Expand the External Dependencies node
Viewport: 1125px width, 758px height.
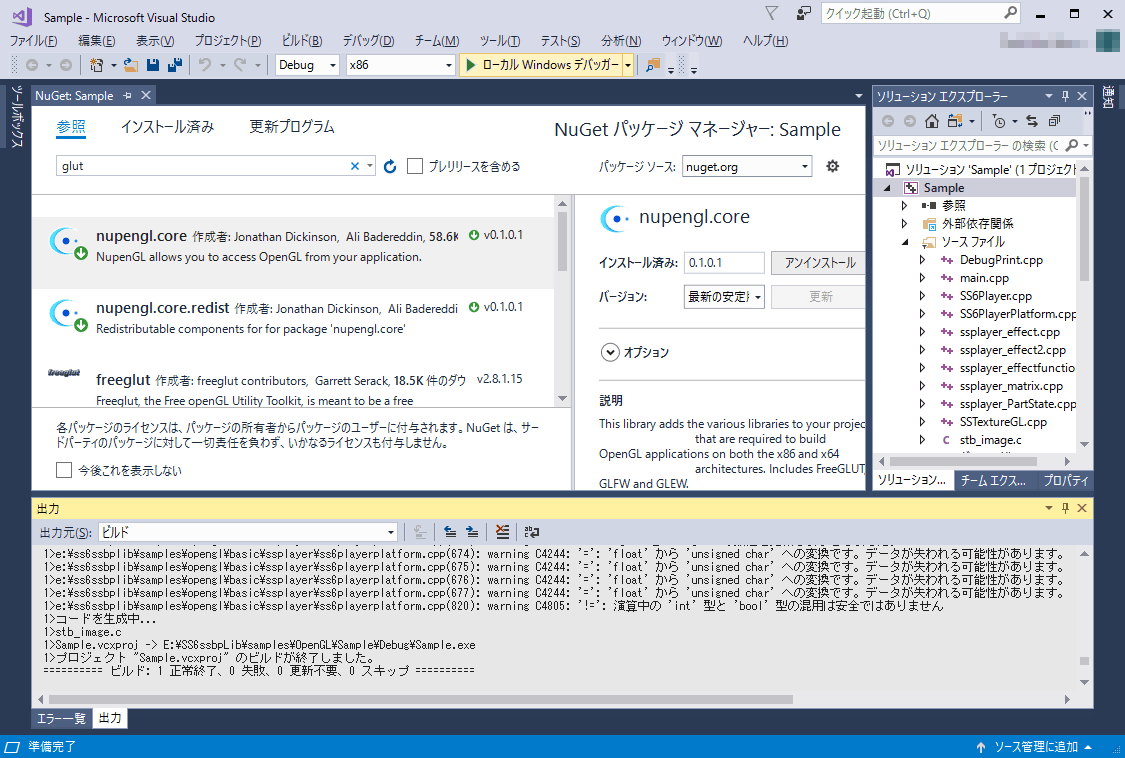pyautogui.click(x=905, y=224)
